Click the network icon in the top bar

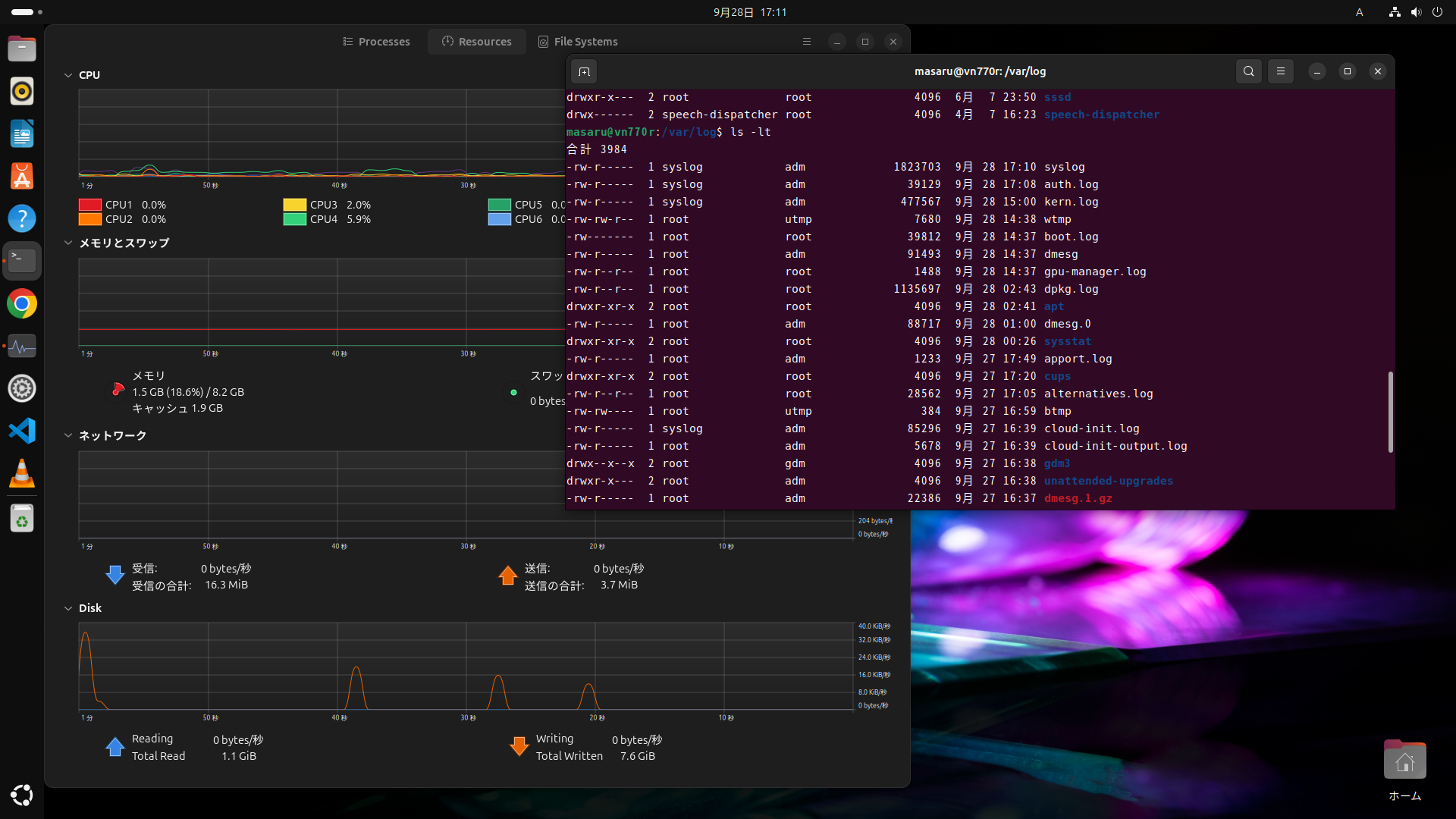click(x=1394, y=12)
